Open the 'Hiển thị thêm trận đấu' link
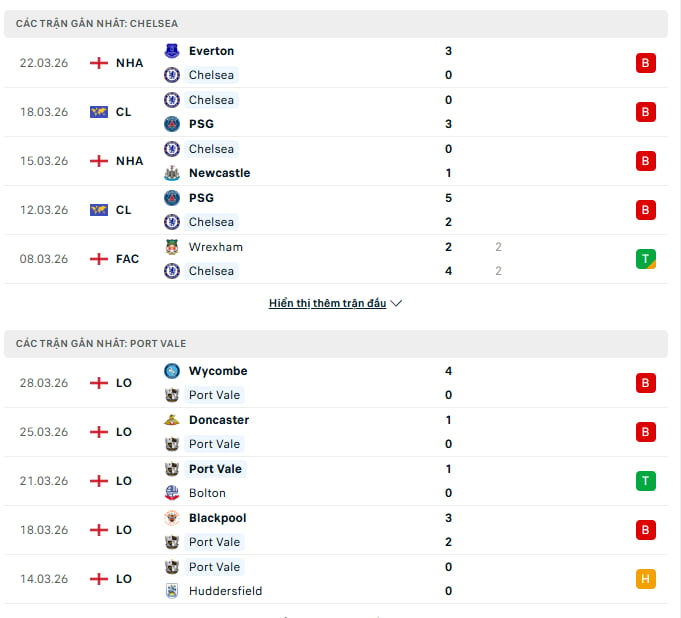681x618 pixels. [x=327, y=304]
